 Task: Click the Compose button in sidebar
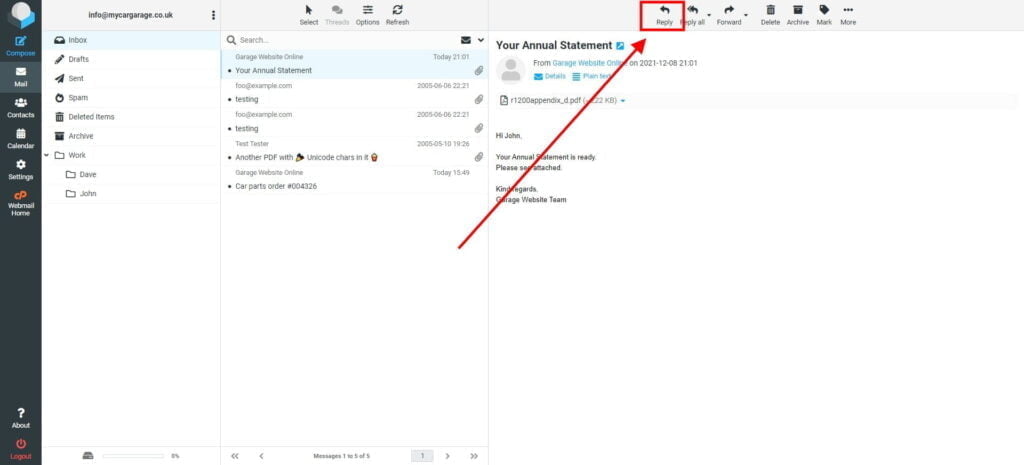(x=20, y=46)
